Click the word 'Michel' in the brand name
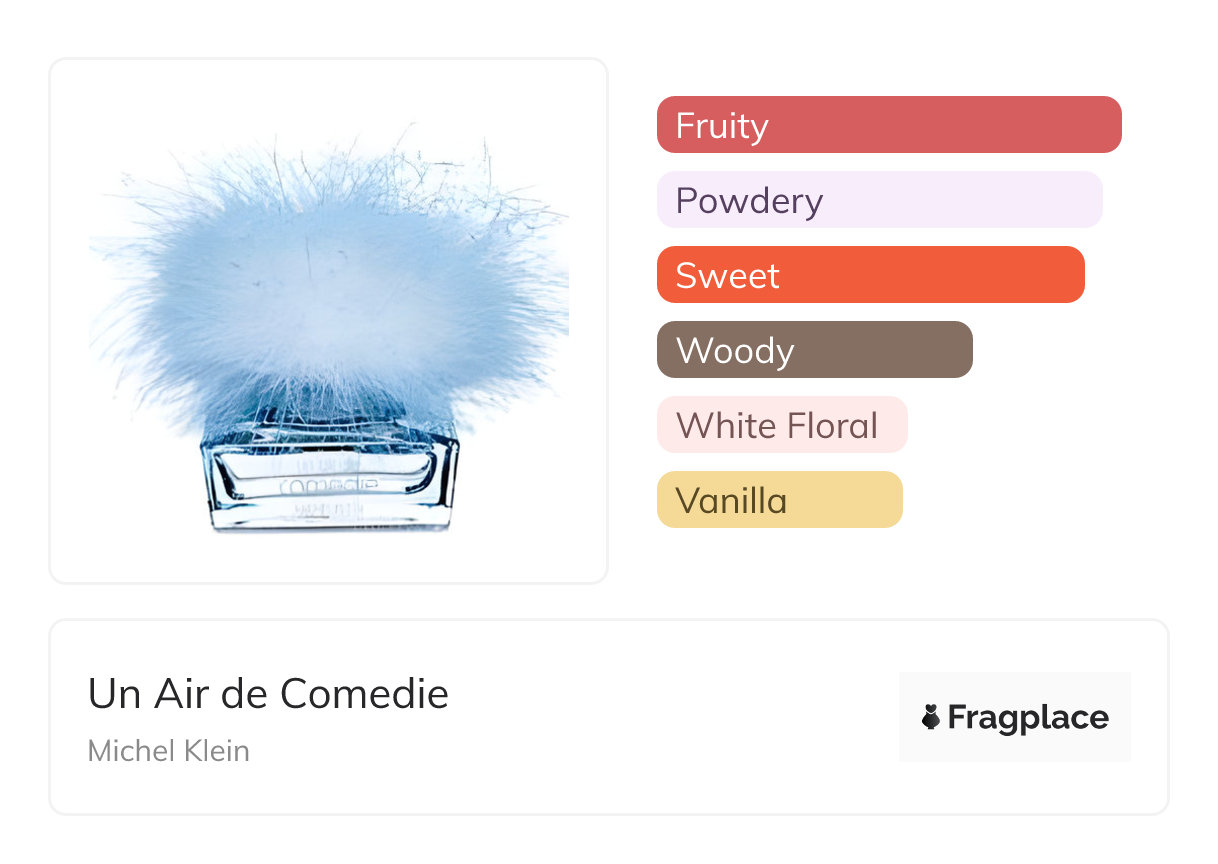This screenshot has width=1218, height=864. tap(127, 750)
